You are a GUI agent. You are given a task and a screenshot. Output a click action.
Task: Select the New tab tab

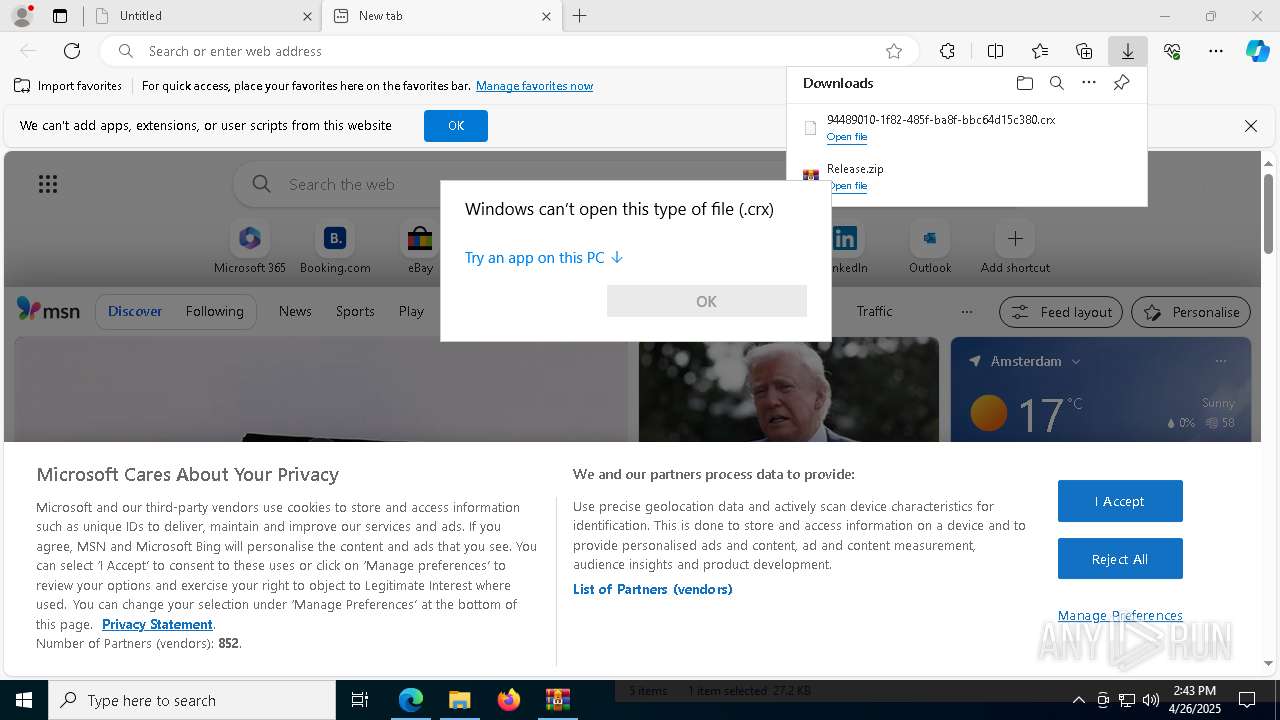[x=442, y=16]
